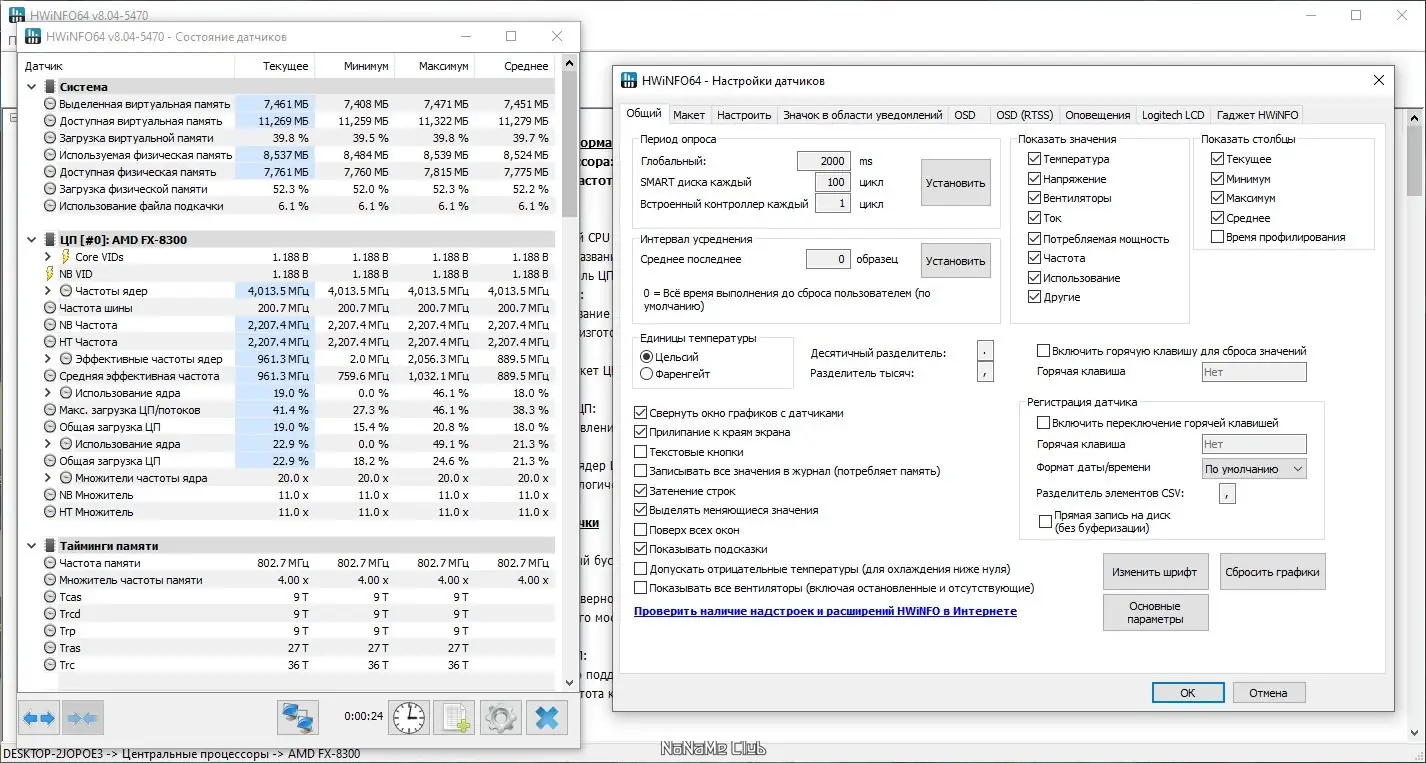1426x763 pixels.
Task: Enable the Фаренгейт temperature unit
Action: [646, 373]
